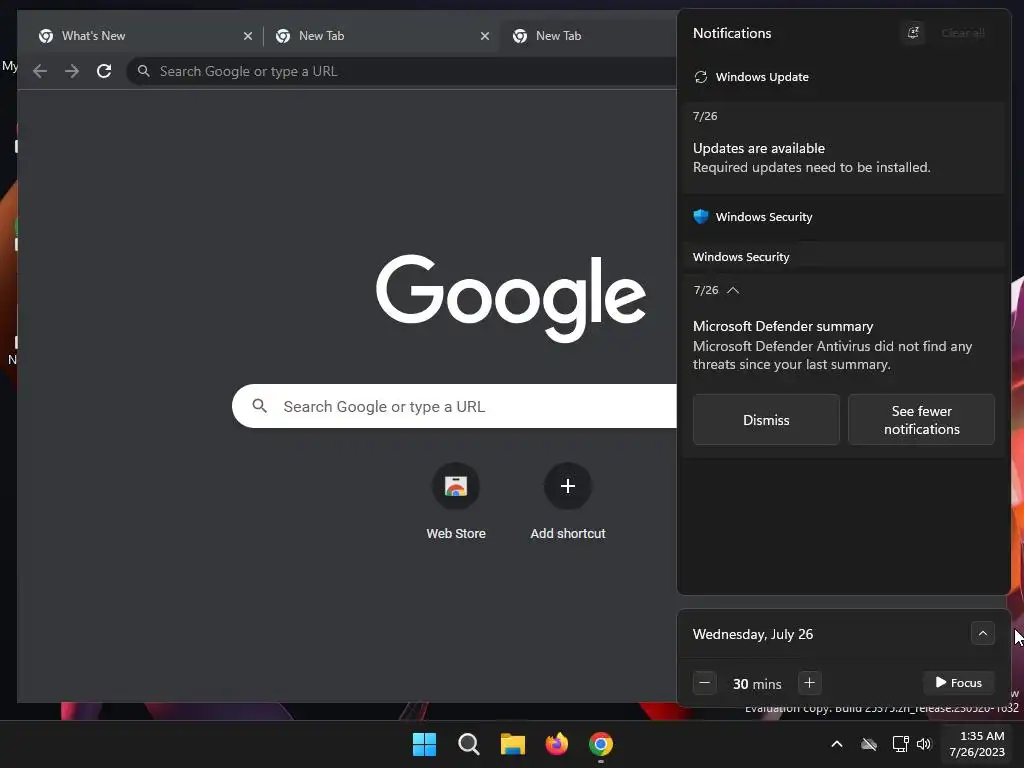Collapse the 7/26 Windows Security notification

pos(733,290)
